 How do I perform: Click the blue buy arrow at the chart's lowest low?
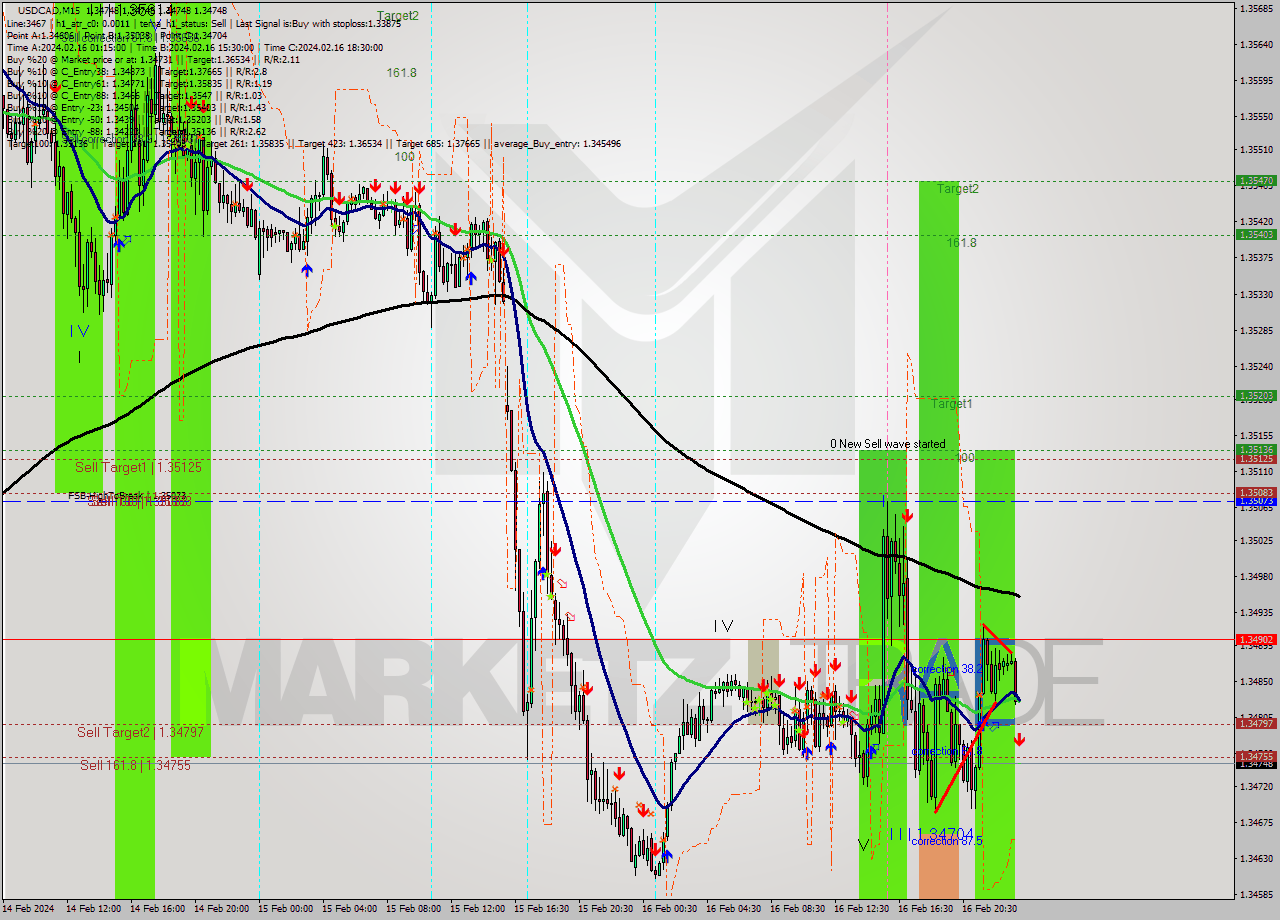(x=666, y=855)
